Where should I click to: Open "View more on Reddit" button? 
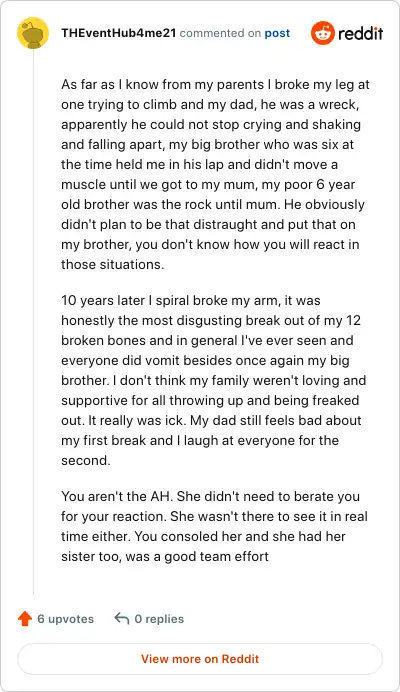pos(200,658)
